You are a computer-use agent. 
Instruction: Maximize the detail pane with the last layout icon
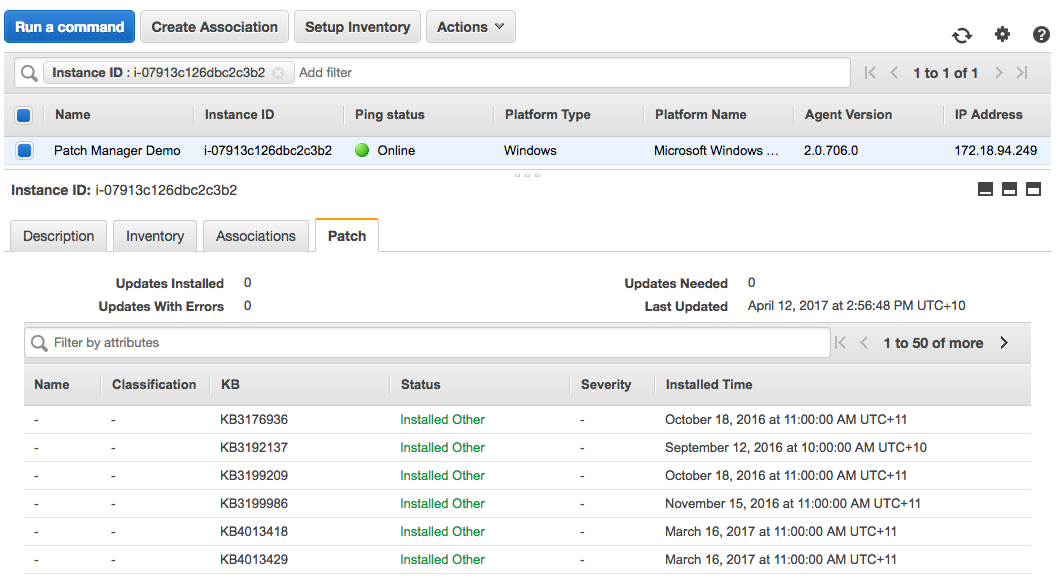(x=1033, y=190)
